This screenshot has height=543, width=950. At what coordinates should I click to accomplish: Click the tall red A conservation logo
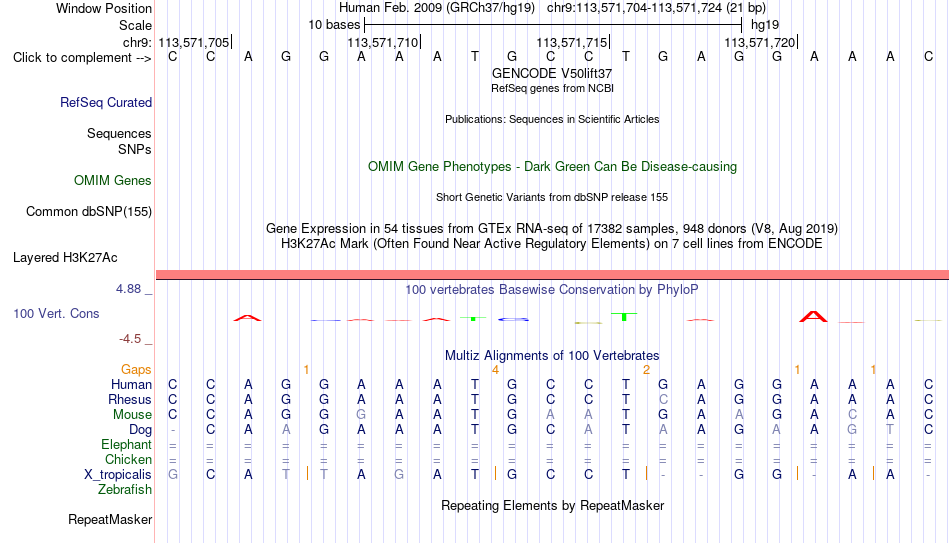tap(813, 316)
